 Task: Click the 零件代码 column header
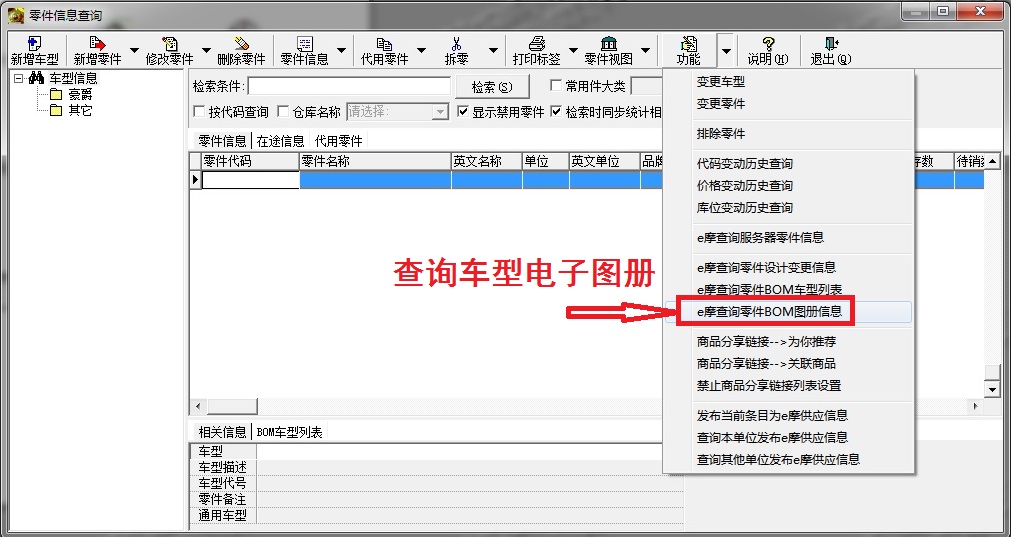point(251,161)
